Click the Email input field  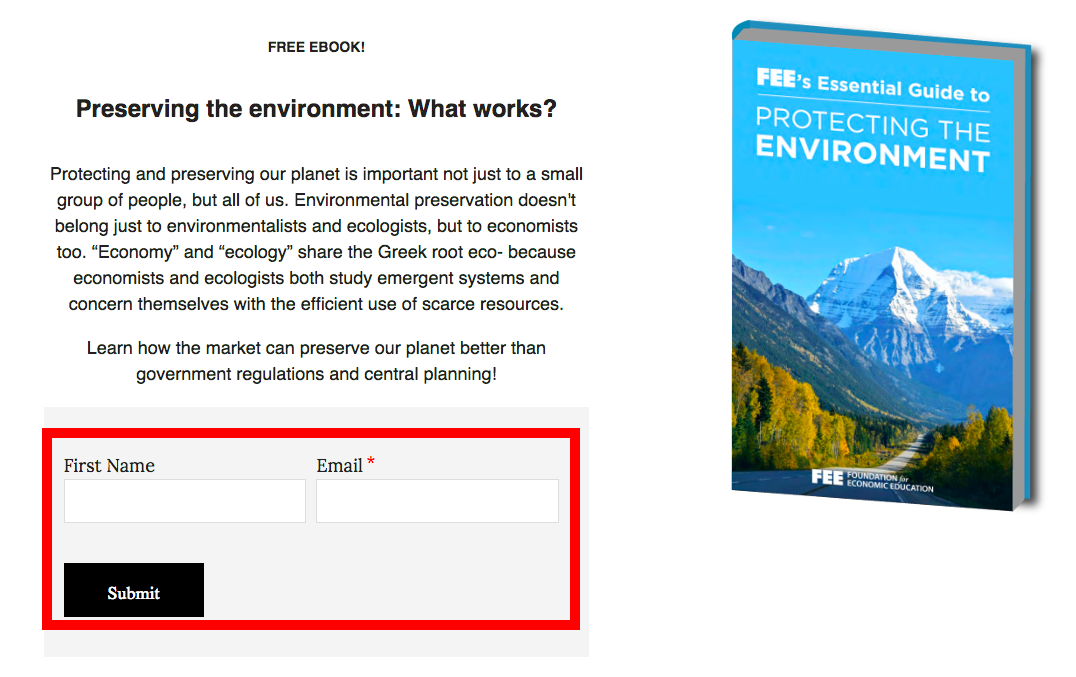tap(437, 501)
